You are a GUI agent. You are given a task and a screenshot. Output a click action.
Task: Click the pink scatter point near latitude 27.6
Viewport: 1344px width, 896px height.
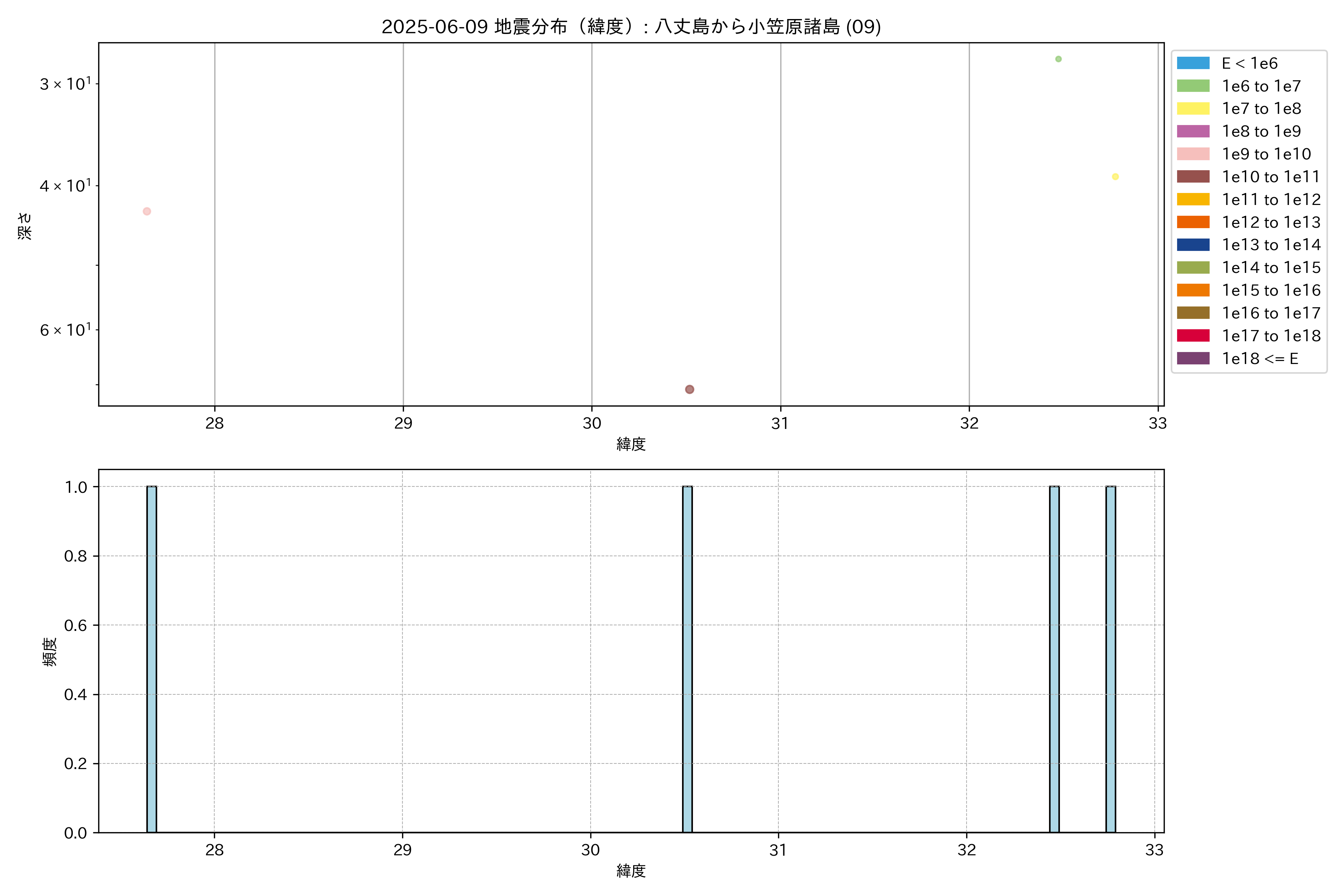[x=147, y=211]
